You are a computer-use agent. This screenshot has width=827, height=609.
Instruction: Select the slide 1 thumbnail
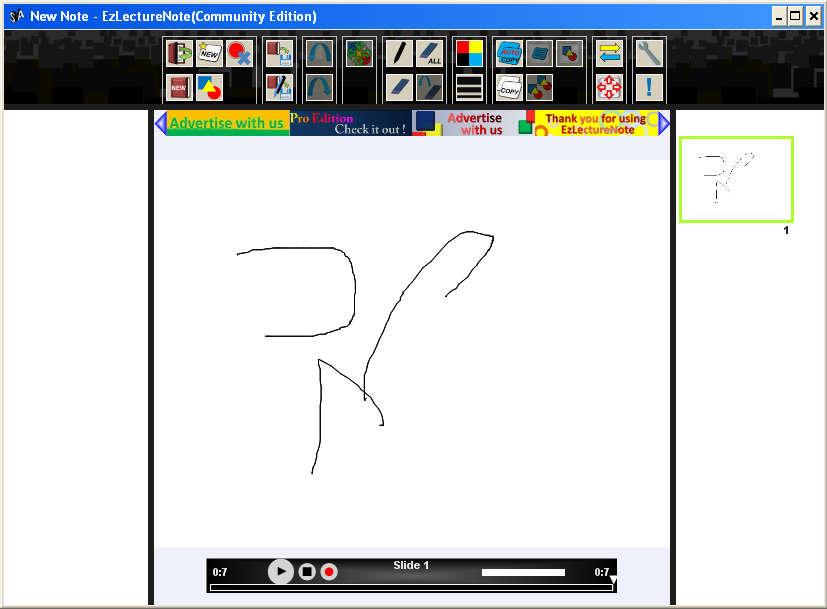tap(736, 179)
